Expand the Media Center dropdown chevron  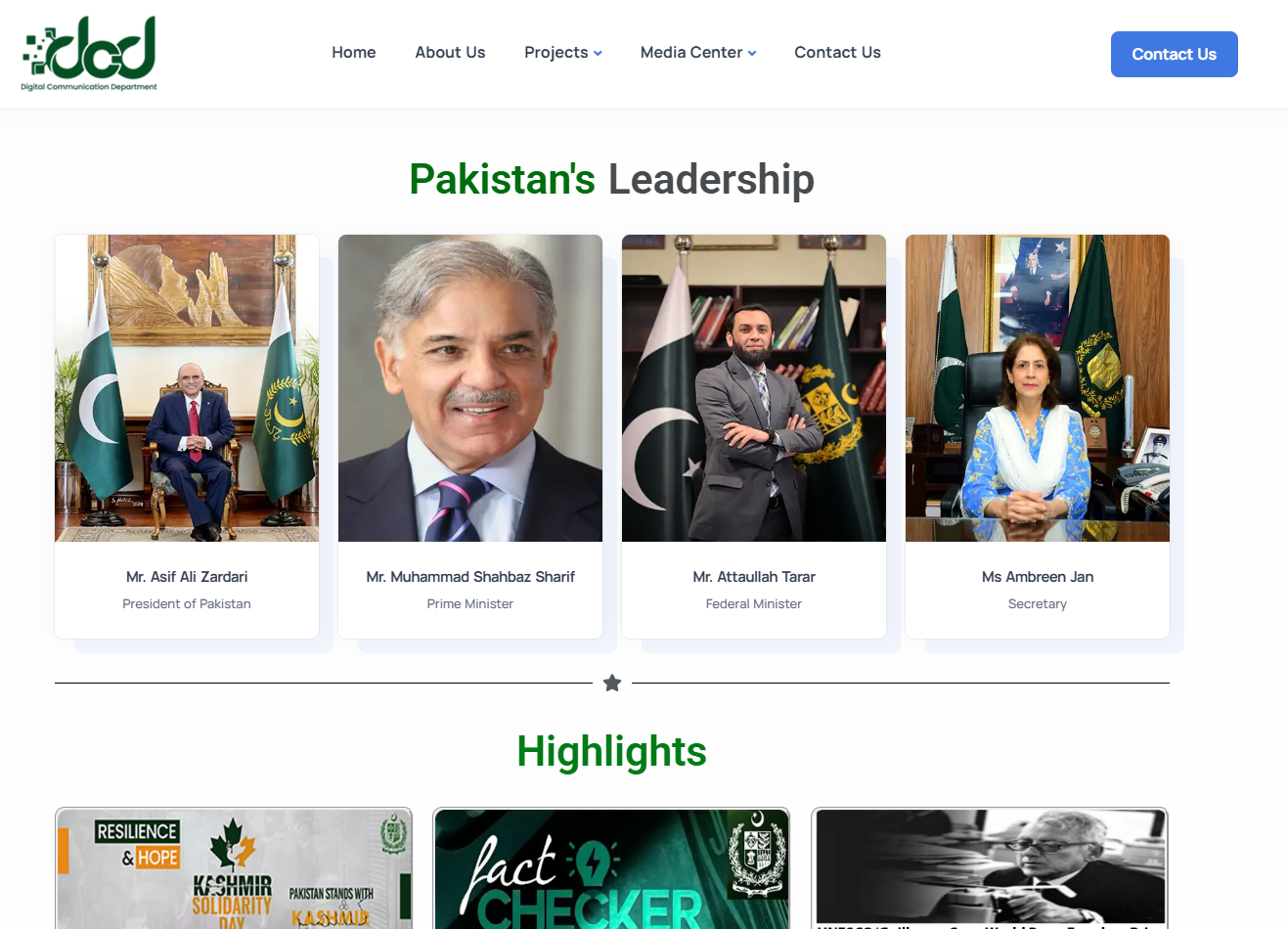752,53
